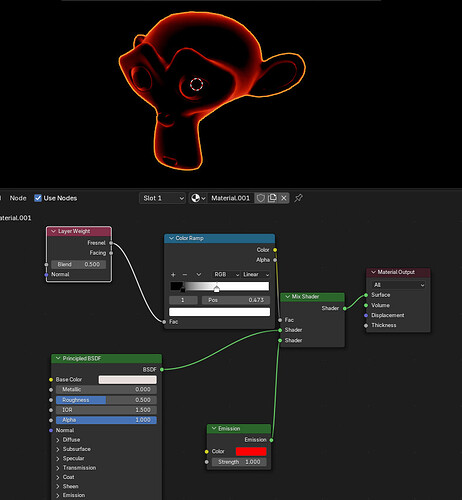Edit the Material.001 name field
Screen dimensions: 462x500
click(x=230, y=198)
